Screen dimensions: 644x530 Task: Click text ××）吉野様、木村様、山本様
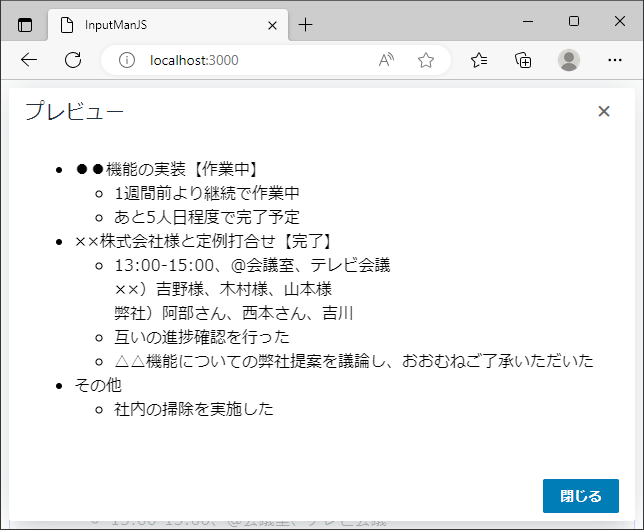coord(223,289)
